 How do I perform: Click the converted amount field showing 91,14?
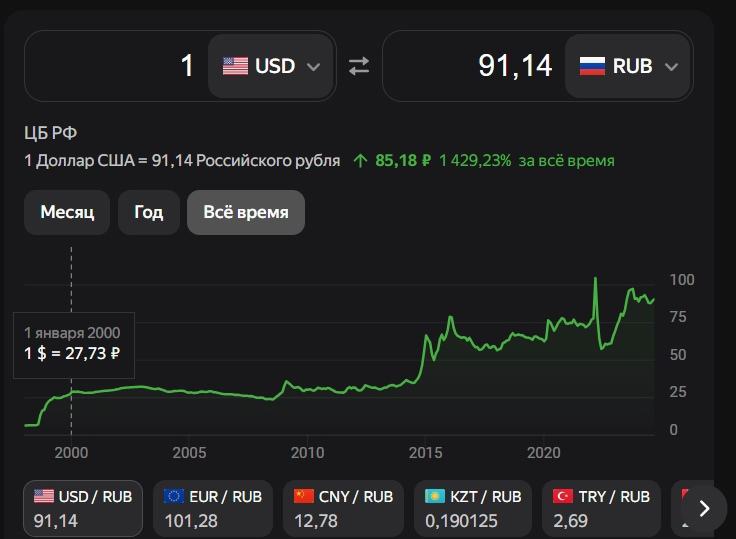pyautogui.click(x=472, y=66)
